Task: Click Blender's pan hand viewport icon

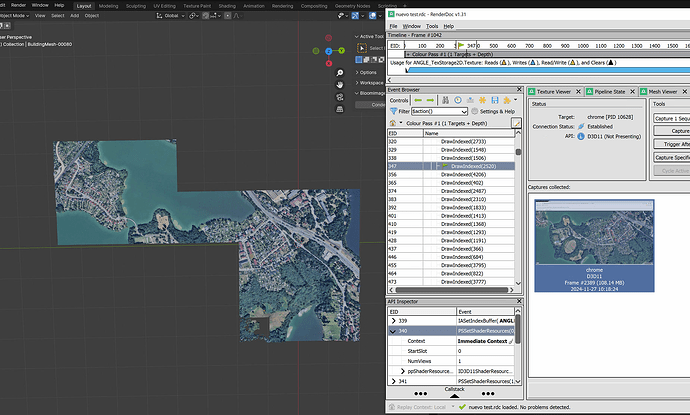Action: pyautogui.click(x=340, y=85)
